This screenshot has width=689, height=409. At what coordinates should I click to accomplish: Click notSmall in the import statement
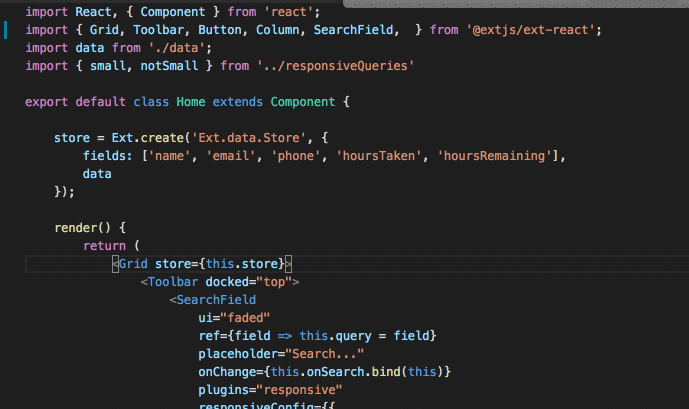(169, 66)
